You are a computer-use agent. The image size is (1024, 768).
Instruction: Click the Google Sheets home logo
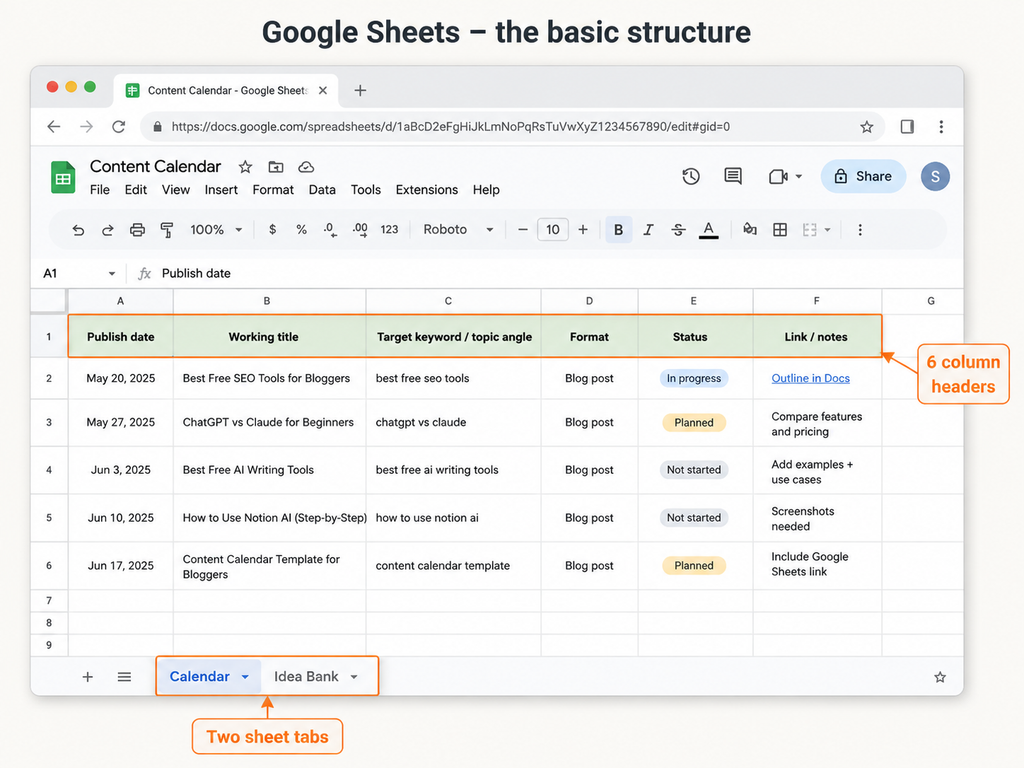pos(63,178)
